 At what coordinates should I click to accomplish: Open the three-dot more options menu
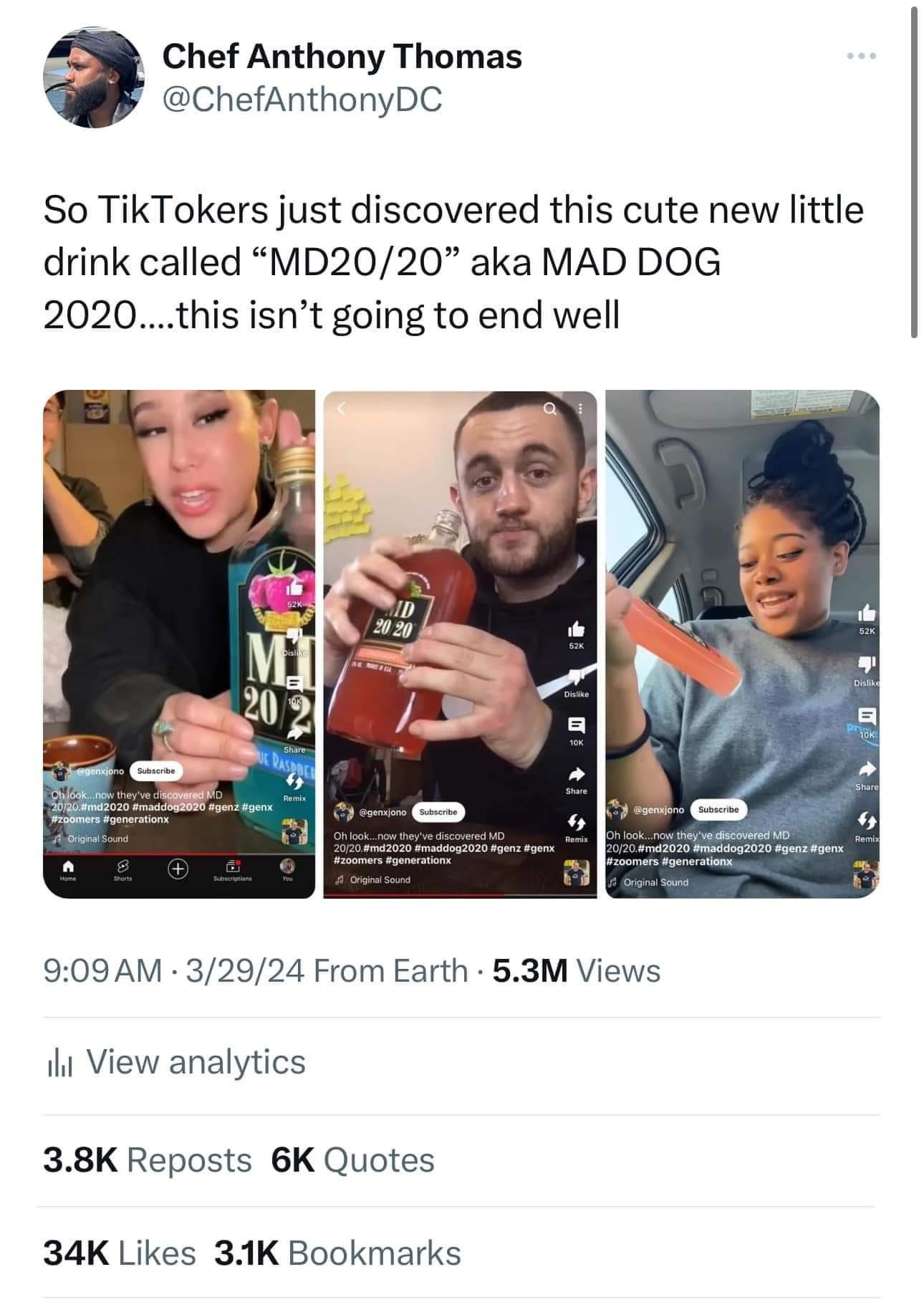coord(860,56)
